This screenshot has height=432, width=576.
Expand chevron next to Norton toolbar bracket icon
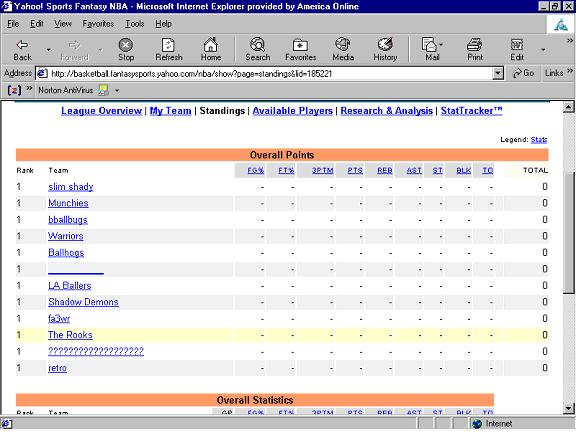[29, 88]
